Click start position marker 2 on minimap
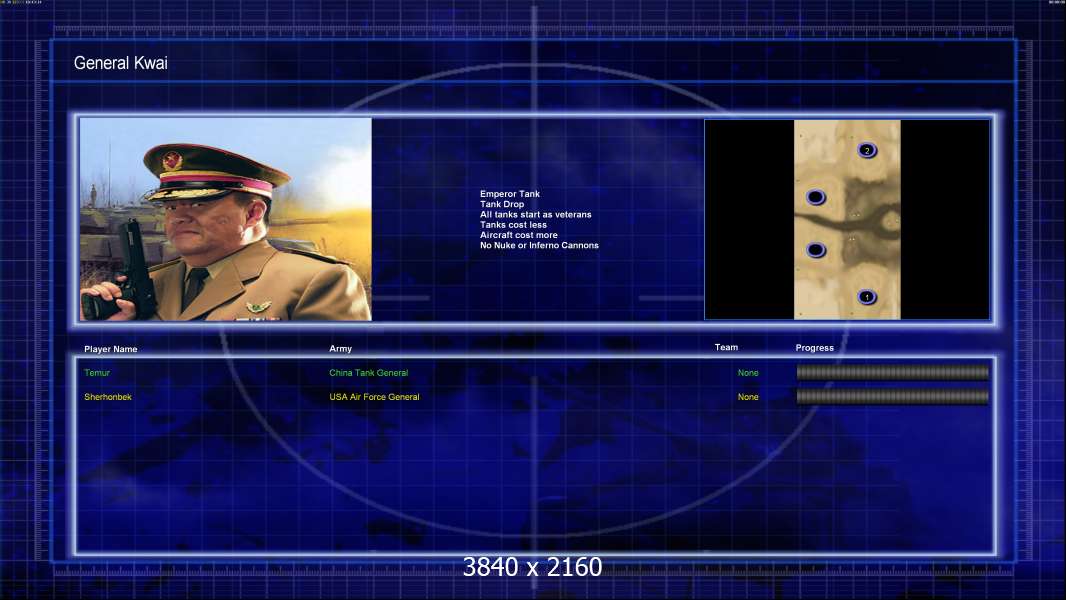Image resolution: width=1066 pixels, height=600 pixels. pos(867,150)
